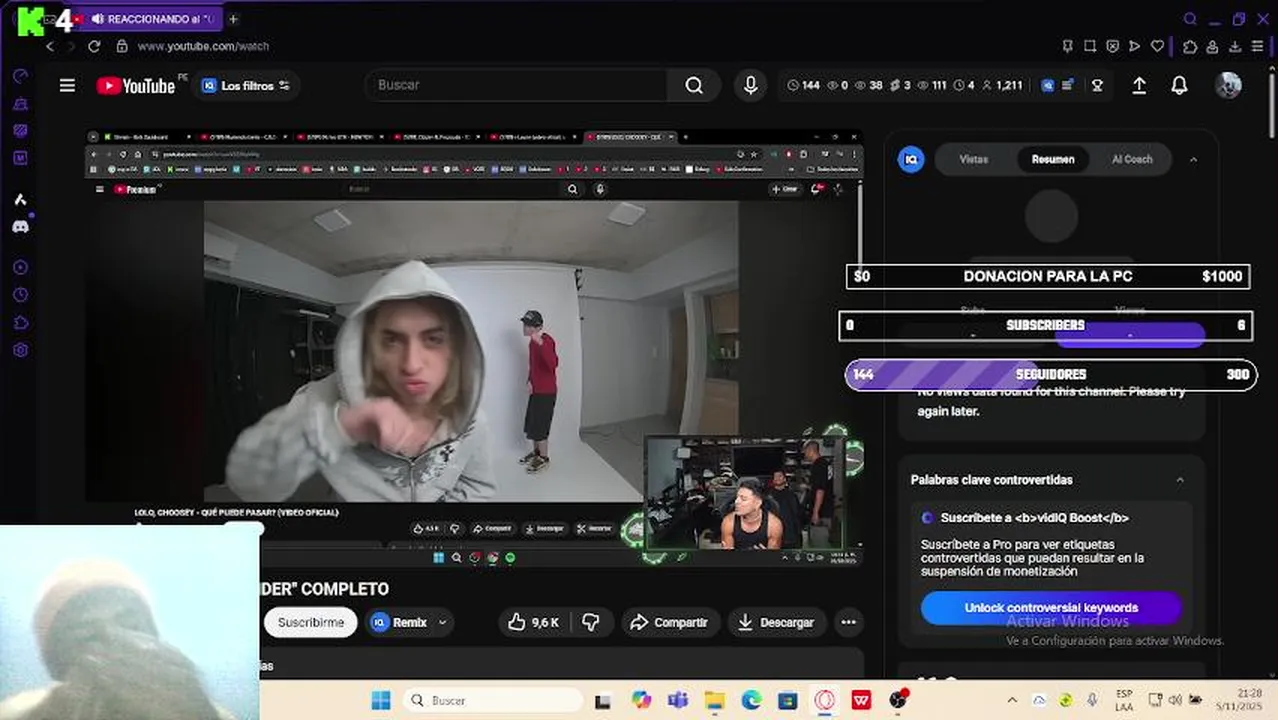The height and width of the screenshot is (720, 1278).
Task: Click the Suscribirme button
Action: tap(311, 622)
